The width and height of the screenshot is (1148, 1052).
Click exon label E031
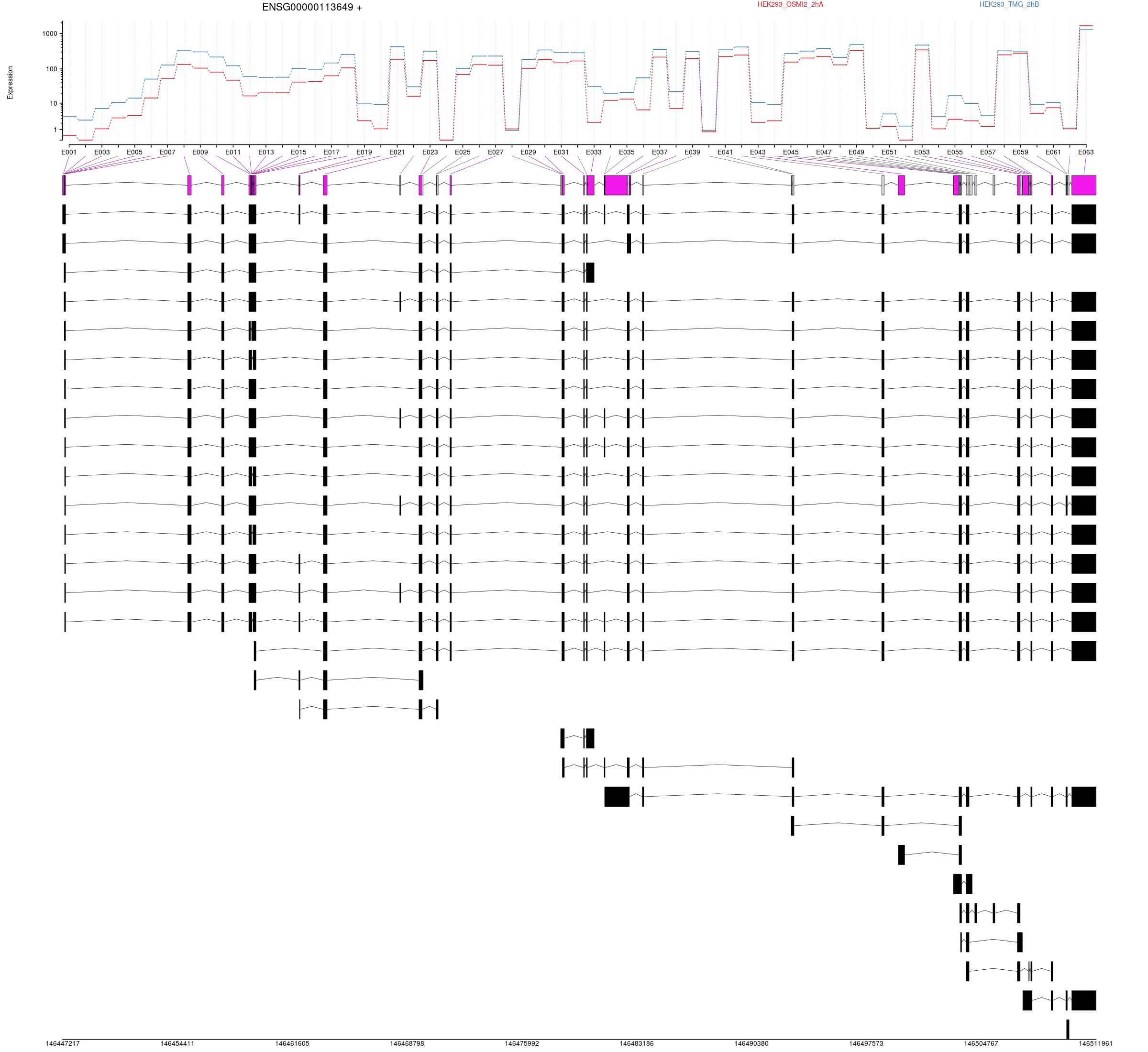(561, 152)
